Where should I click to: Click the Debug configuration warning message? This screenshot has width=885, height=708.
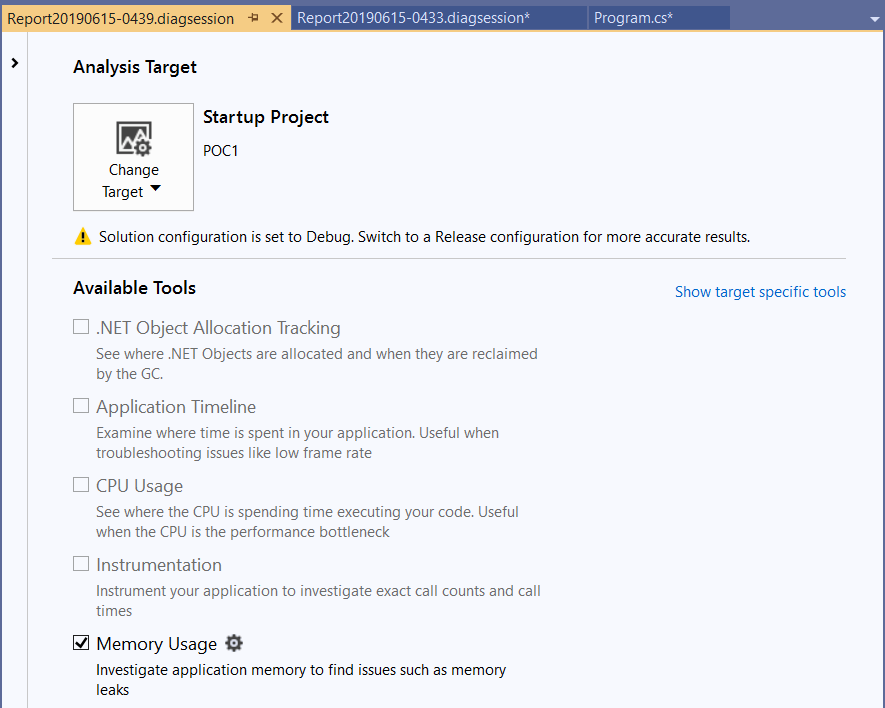(x=424, y=237)
